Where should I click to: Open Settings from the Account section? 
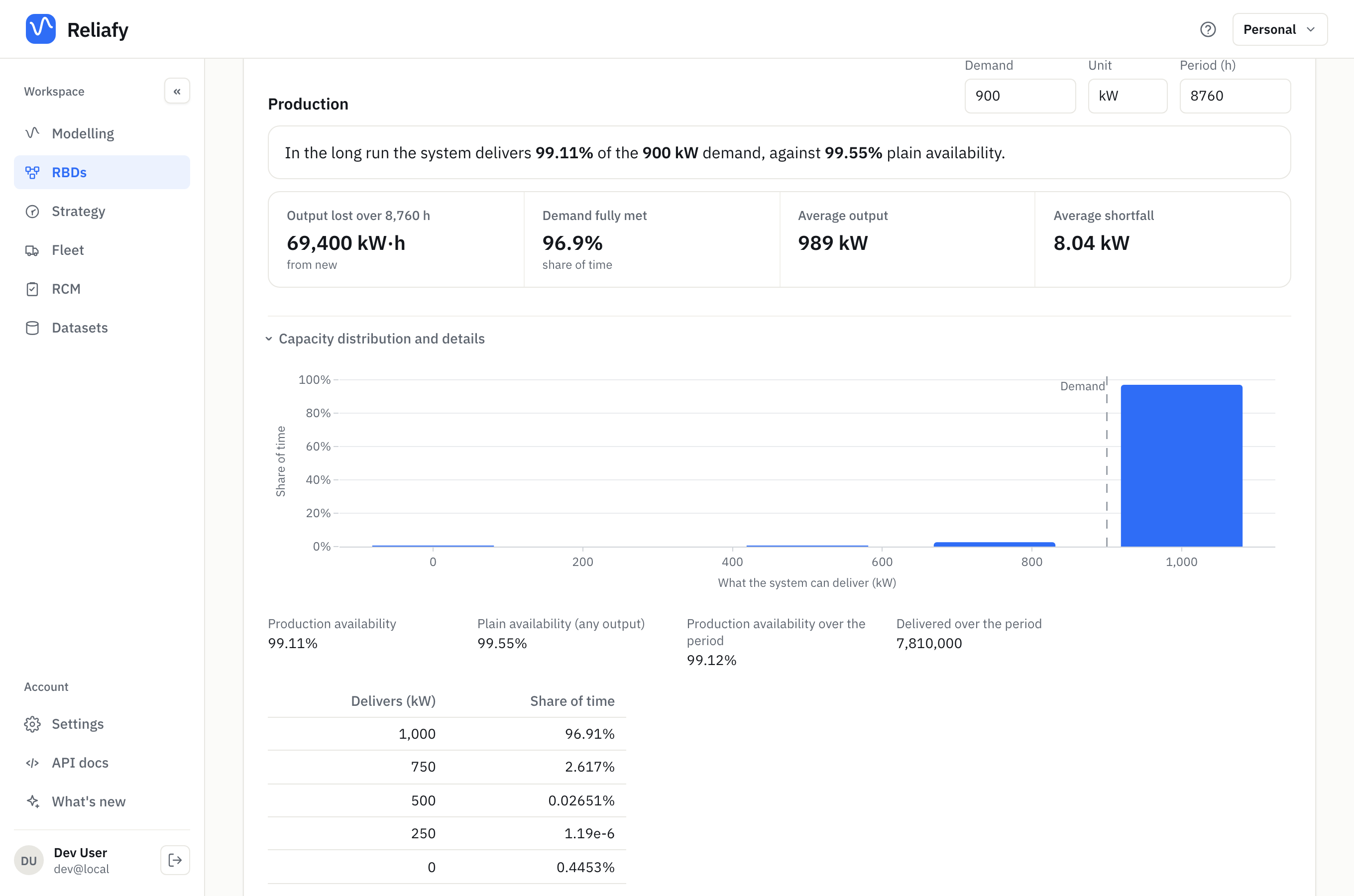click(x=102, y=724)
